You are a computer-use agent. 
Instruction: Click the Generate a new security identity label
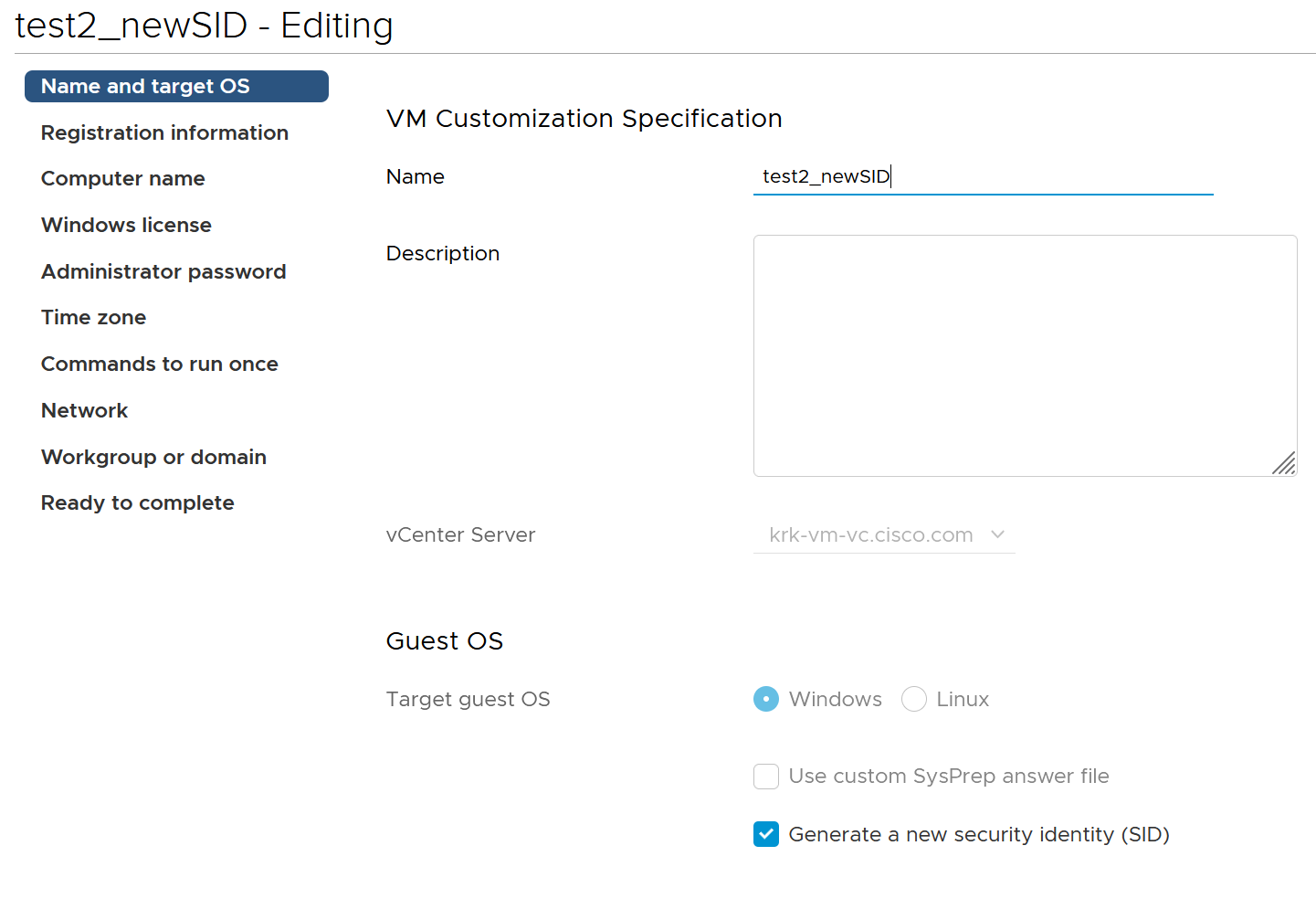click(979, 834)
